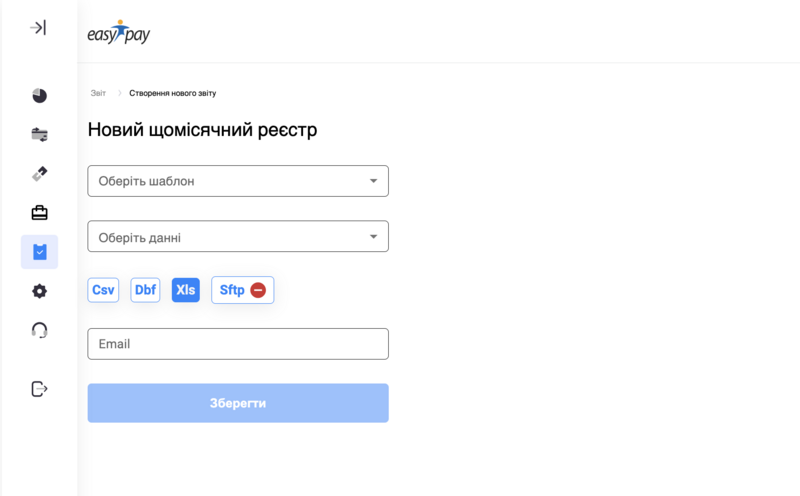
Task: Open the briefcase sidebar icon
Action: [x=39, y=212]
